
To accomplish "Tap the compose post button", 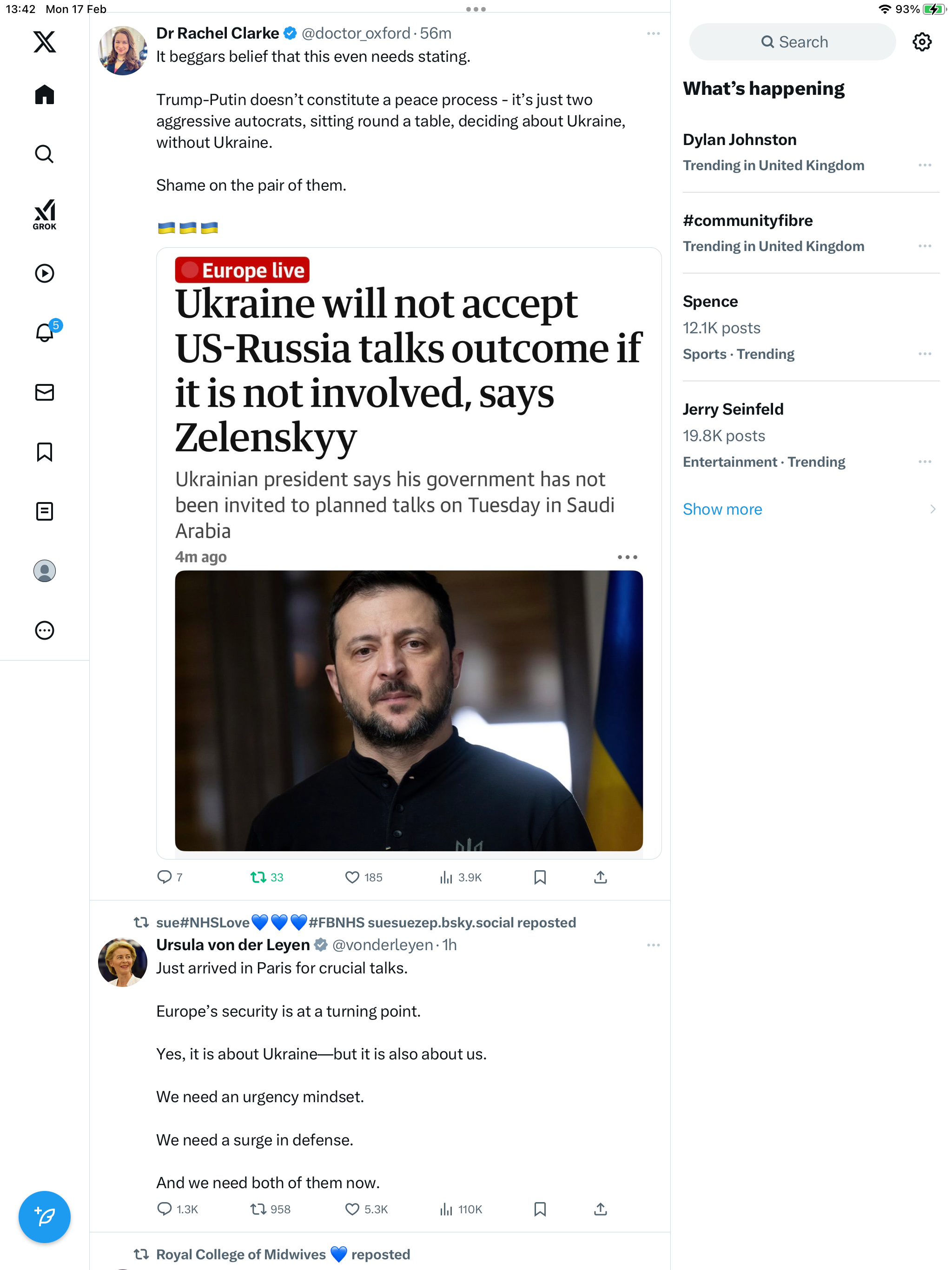I will coord(44,1217).
